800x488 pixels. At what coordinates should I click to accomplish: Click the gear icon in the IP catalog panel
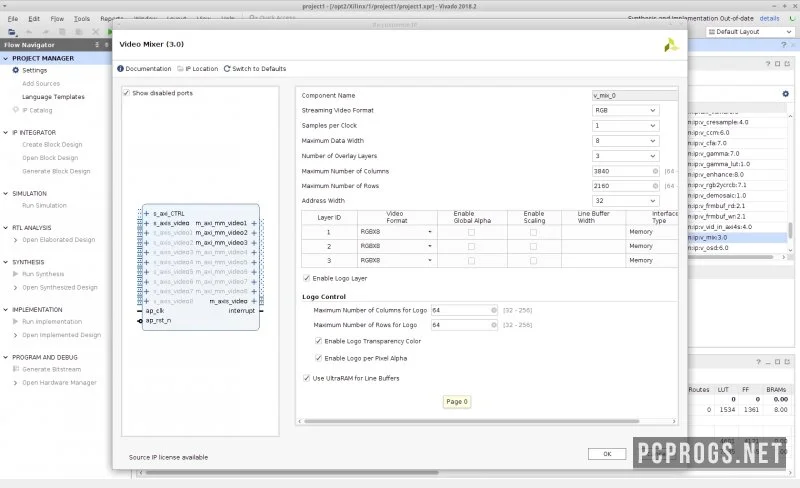(786, 94)
